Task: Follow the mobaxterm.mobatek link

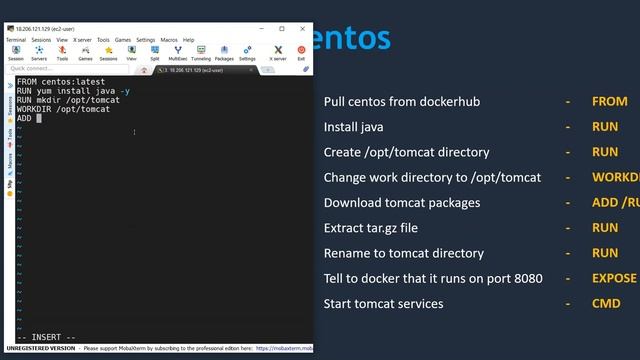Action: tap(284, 349)
